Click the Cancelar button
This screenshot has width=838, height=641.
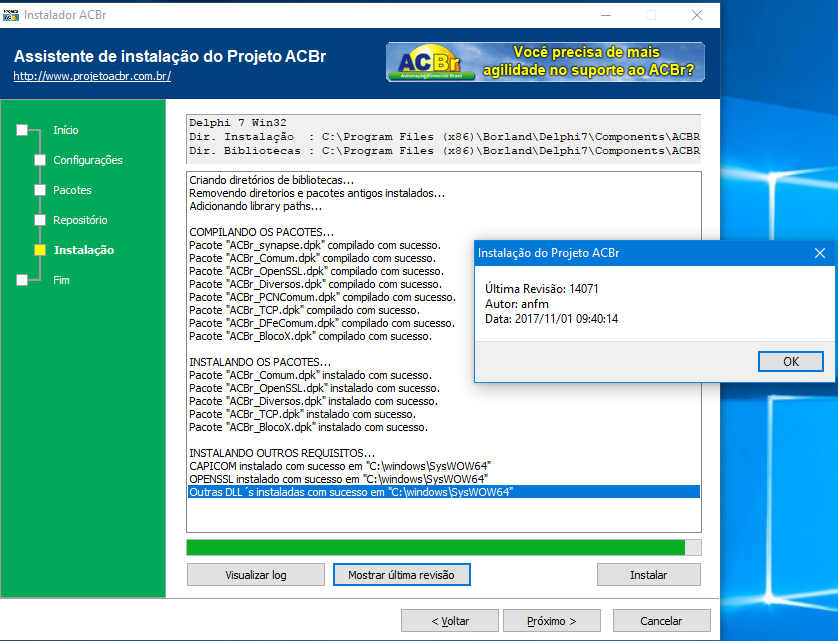coord(662,621)
